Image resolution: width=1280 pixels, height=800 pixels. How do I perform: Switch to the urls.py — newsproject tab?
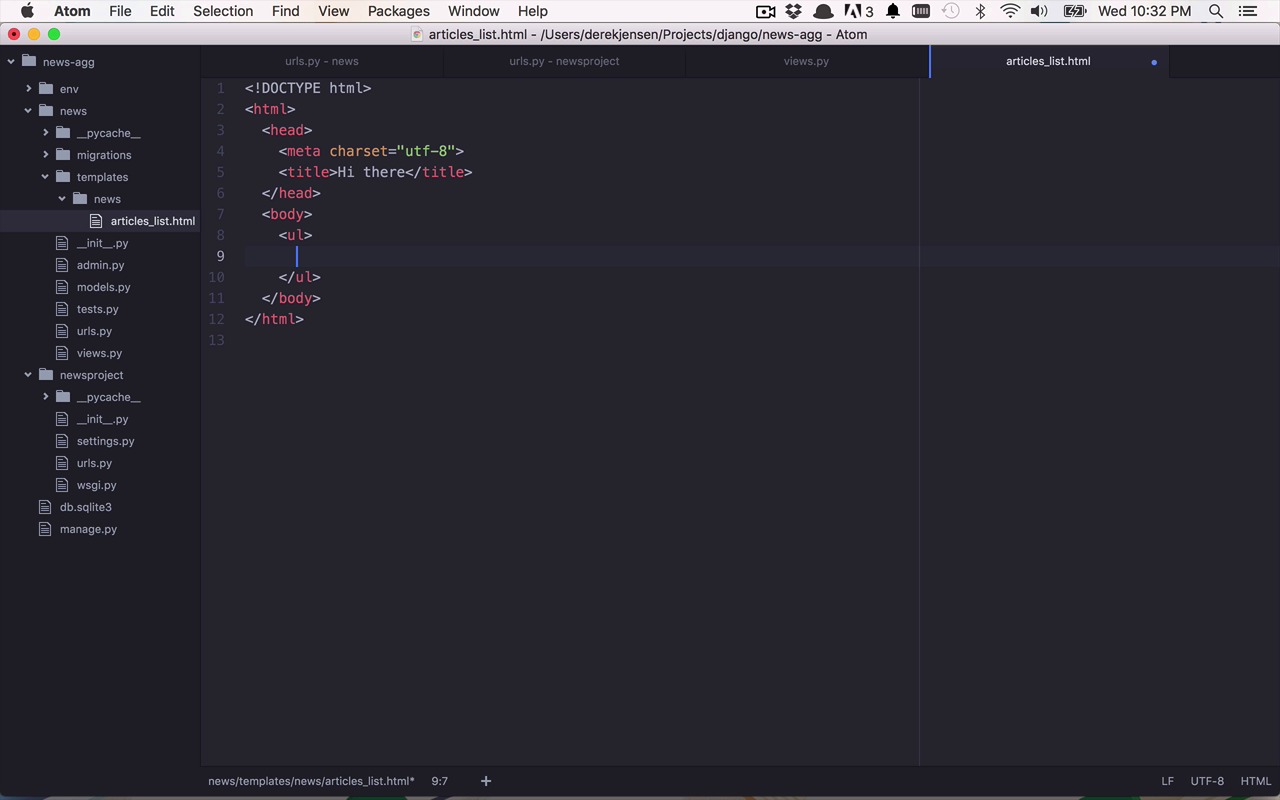click(x=564, y=61)
